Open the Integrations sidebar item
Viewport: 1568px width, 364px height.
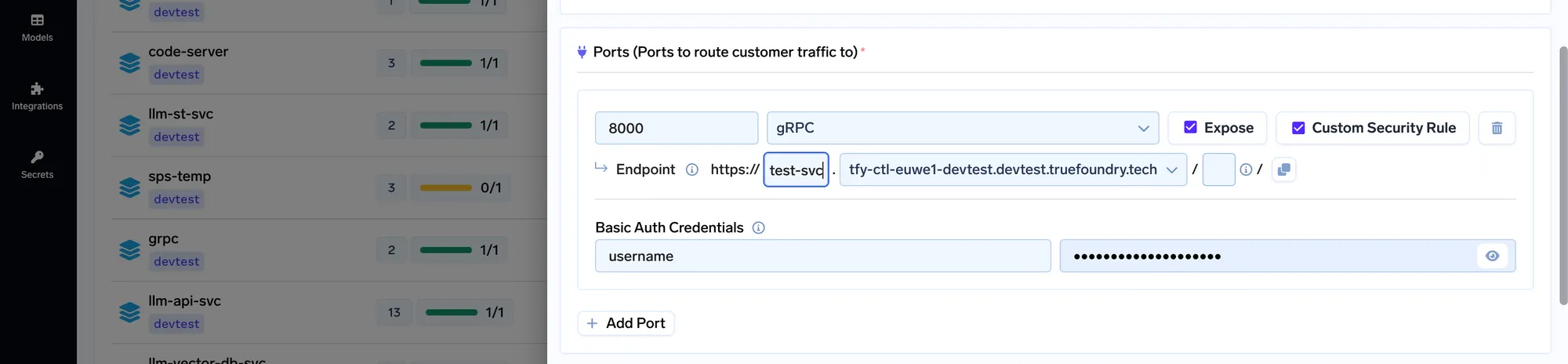click(37, 96)
